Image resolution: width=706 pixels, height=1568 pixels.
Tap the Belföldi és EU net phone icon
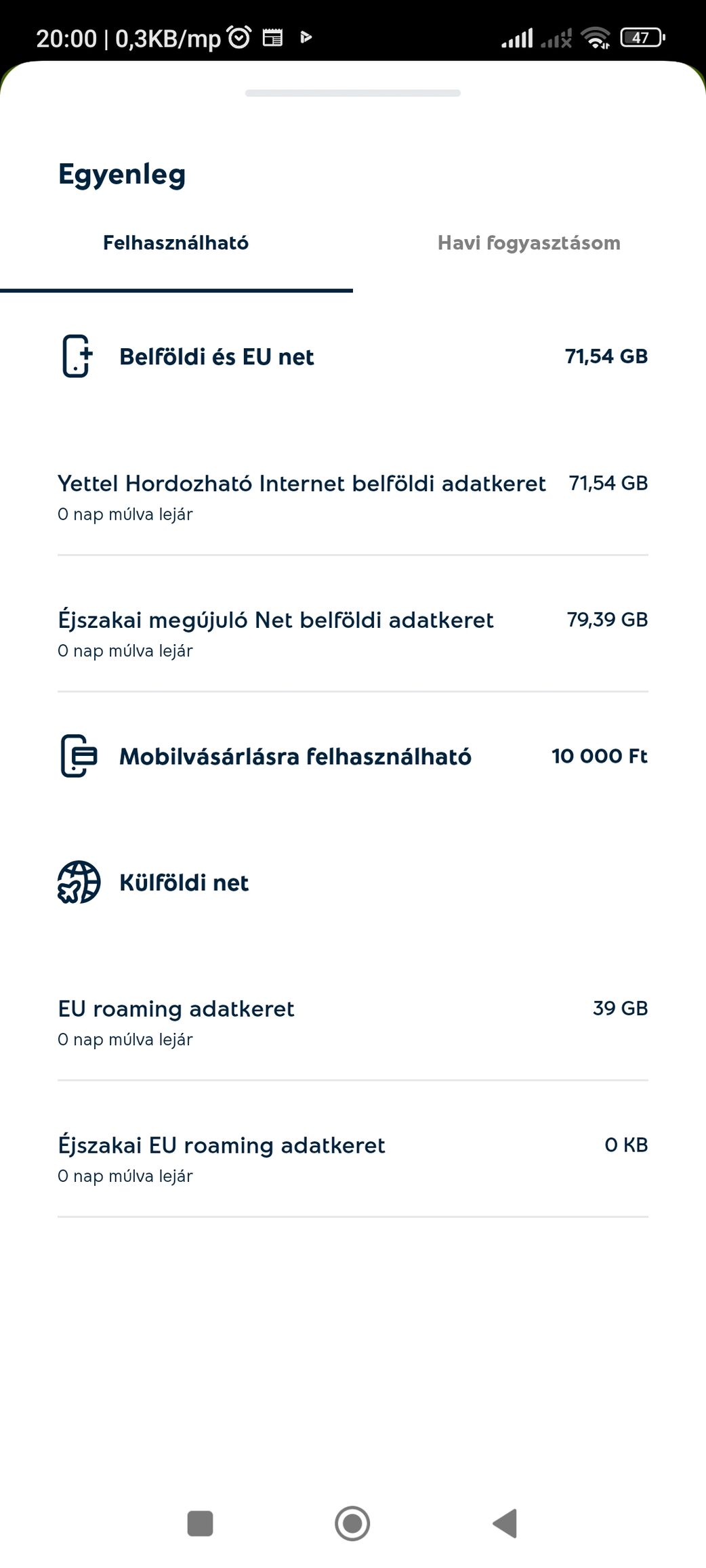tap(77, 356)
